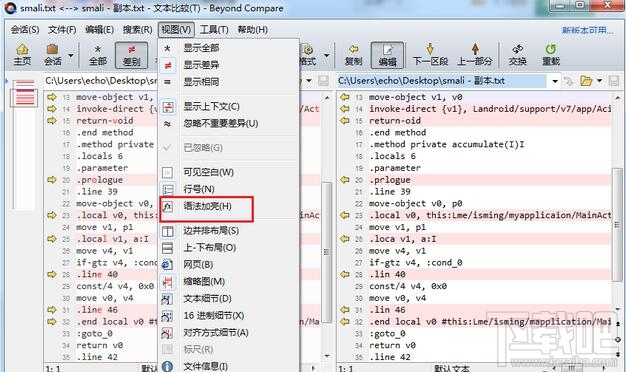Image resolution: width=626 pixels, height=372 pixels.
Task: Choose 边并排布局(S) side-by-side layout
Action: pos(228,231)
